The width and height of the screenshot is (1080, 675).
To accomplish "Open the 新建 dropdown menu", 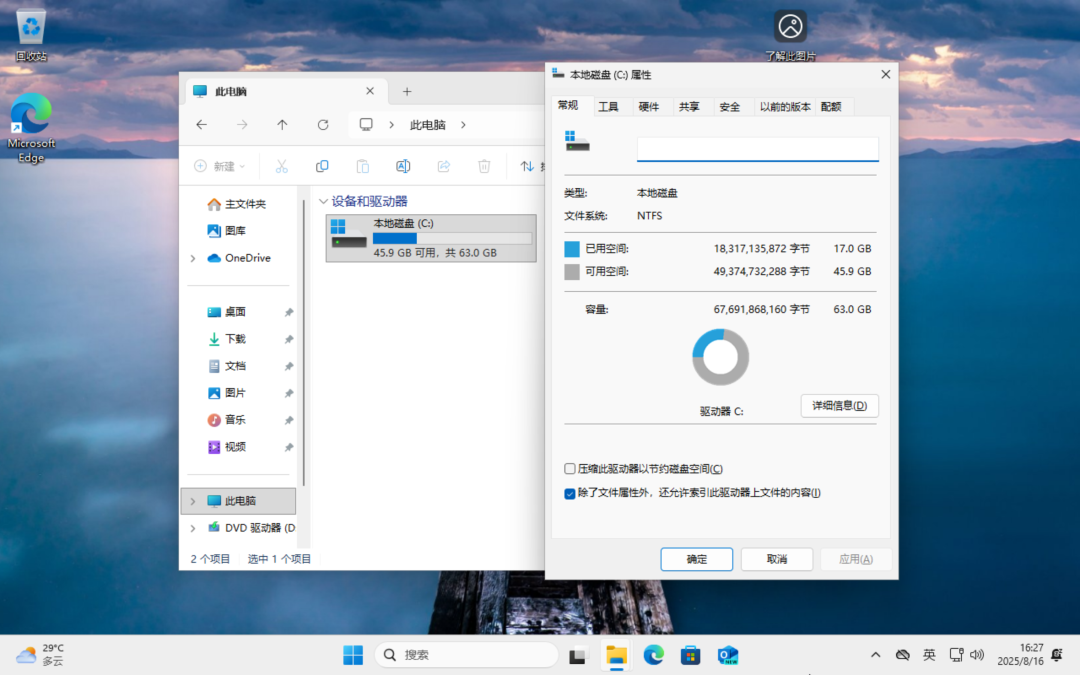I will click(220, 166).
